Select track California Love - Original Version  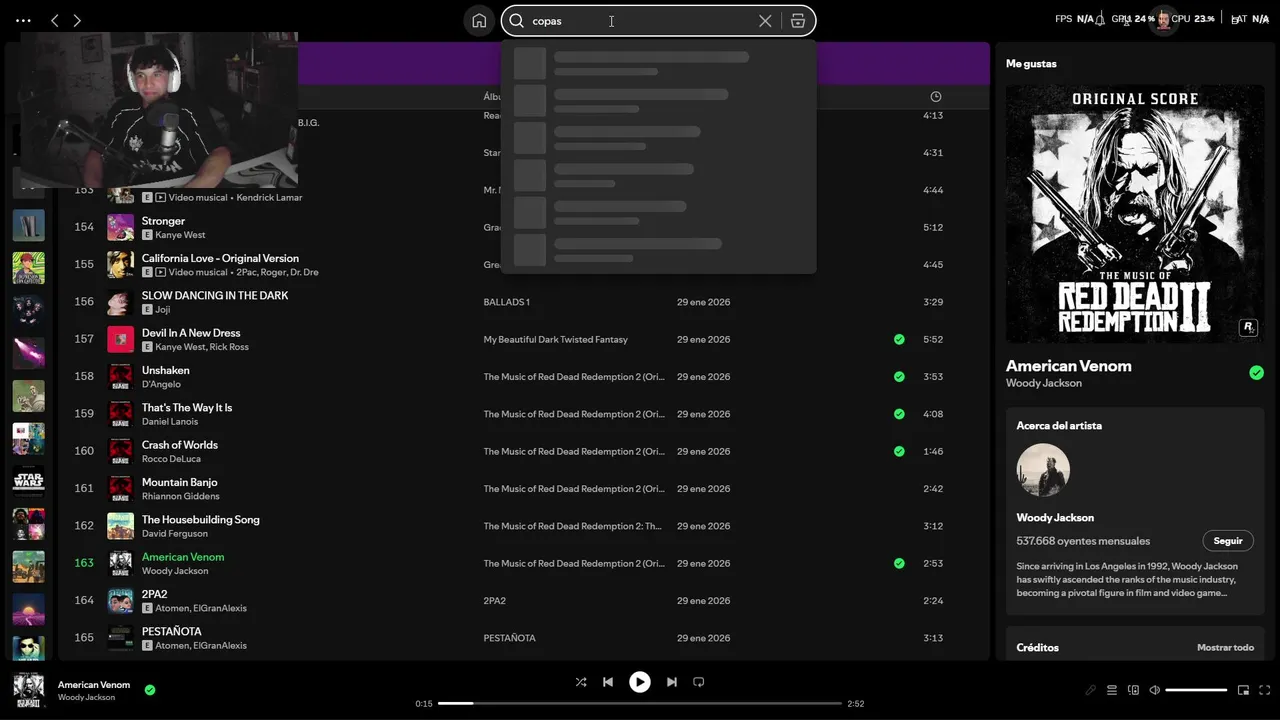[x=220, y=258]
